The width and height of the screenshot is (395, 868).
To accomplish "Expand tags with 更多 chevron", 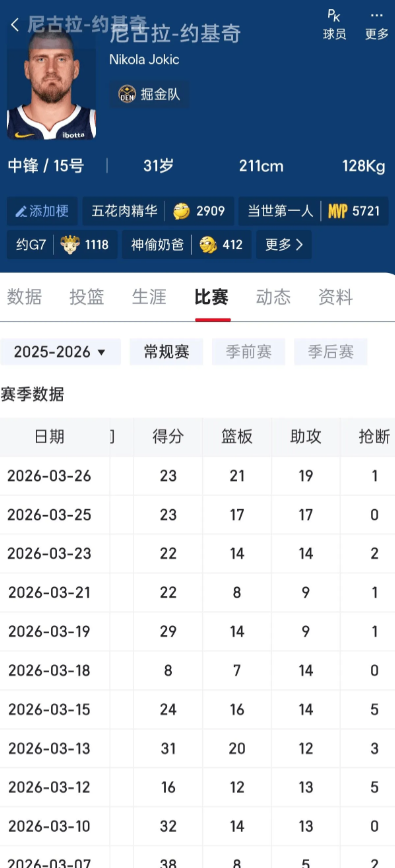I will 284,244.
